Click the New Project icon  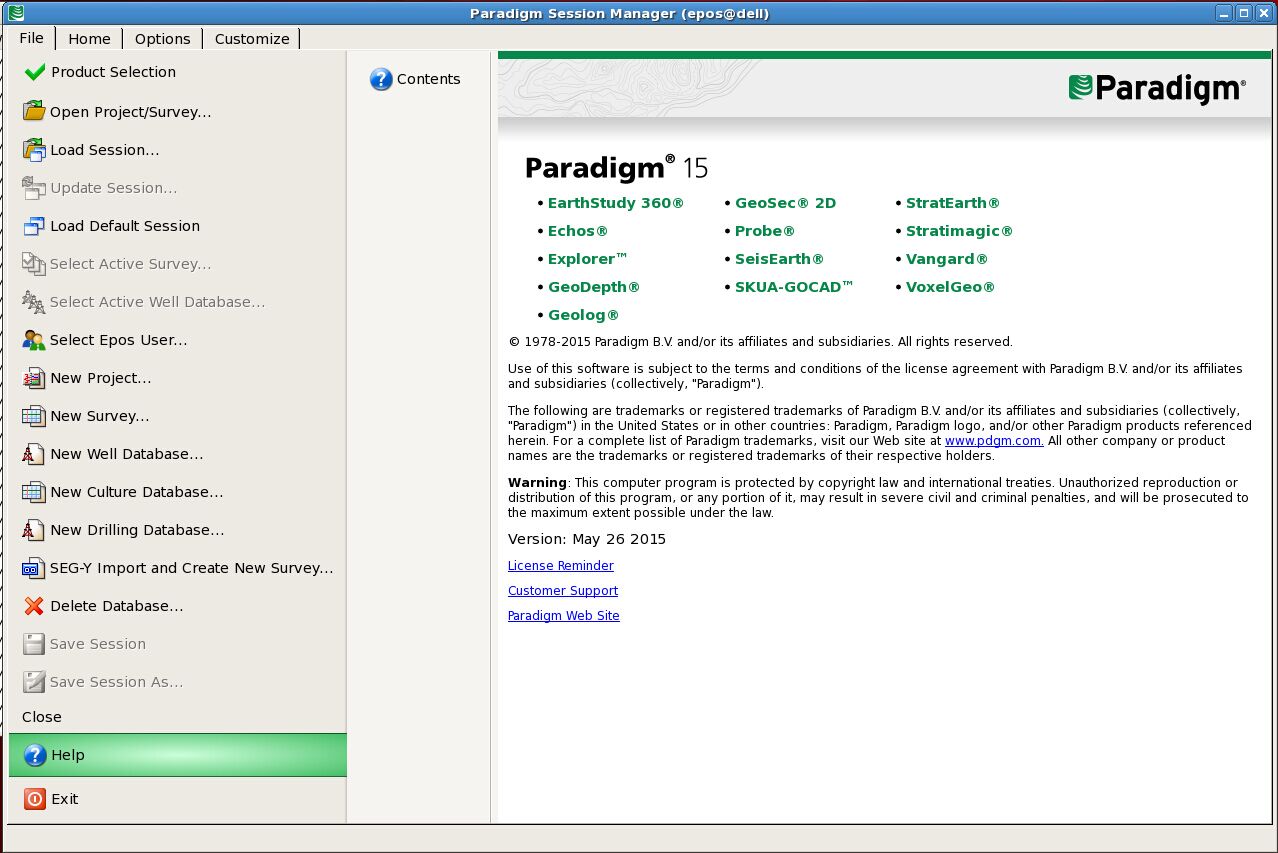(34, 378)
